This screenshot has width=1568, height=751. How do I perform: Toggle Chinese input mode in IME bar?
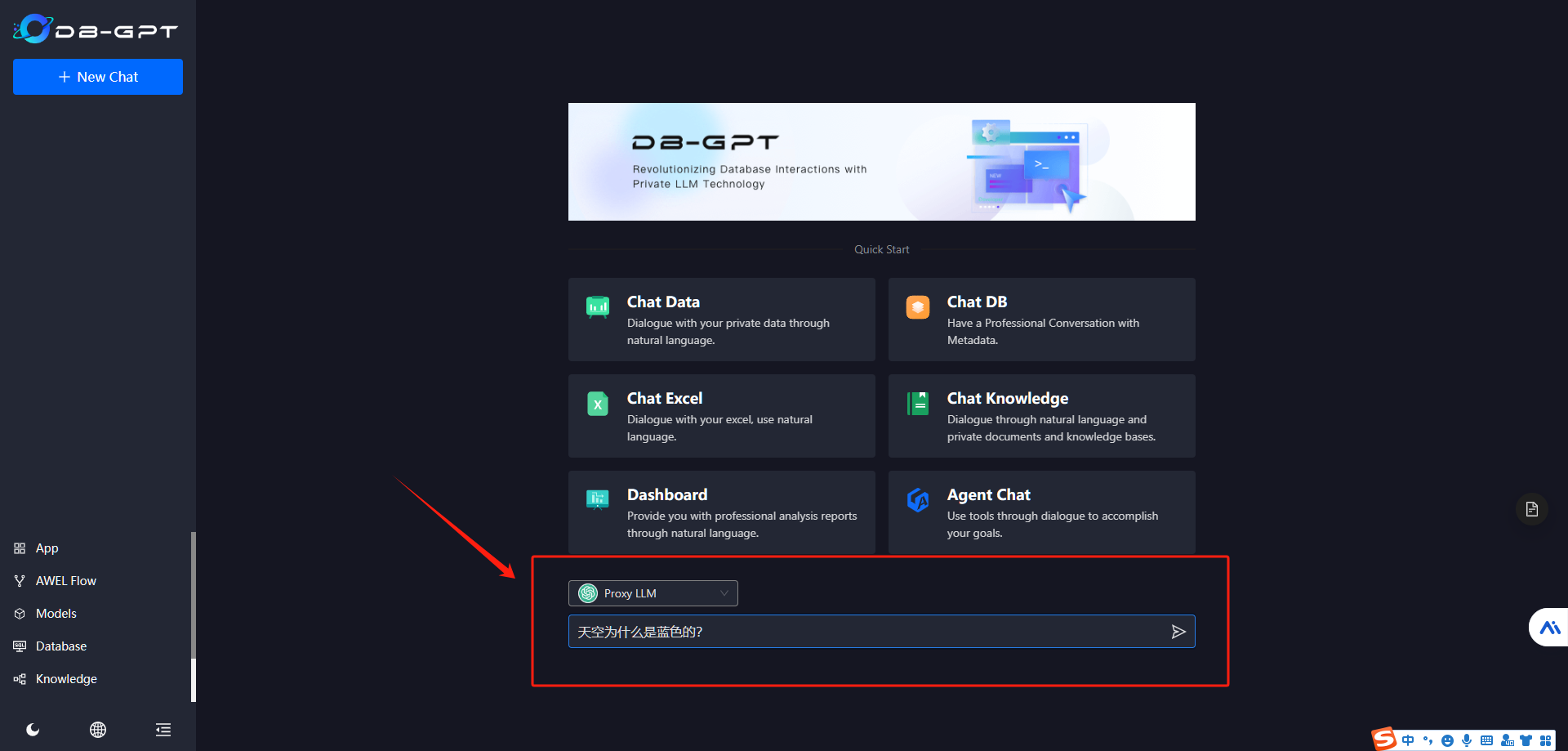pyautogui.click(x=1408, y=740)
